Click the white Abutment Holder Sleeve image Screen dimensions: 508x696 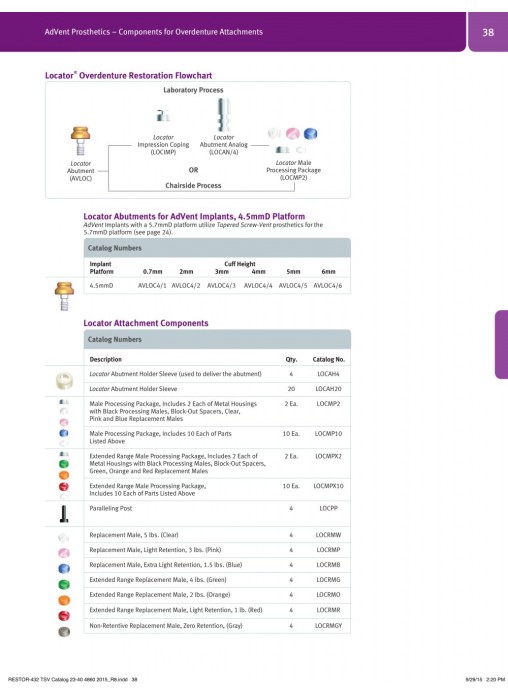[64, 381]
